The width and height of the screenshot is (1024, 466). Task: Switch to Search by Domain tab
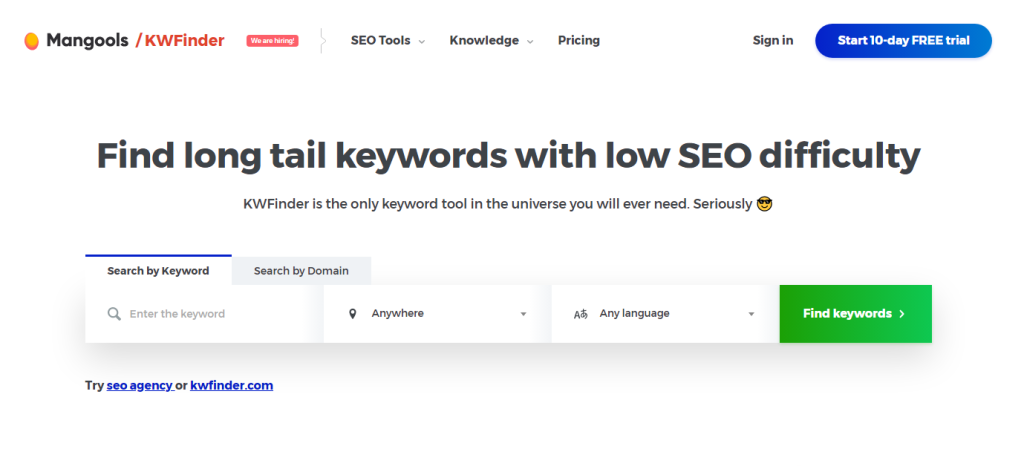301,271
